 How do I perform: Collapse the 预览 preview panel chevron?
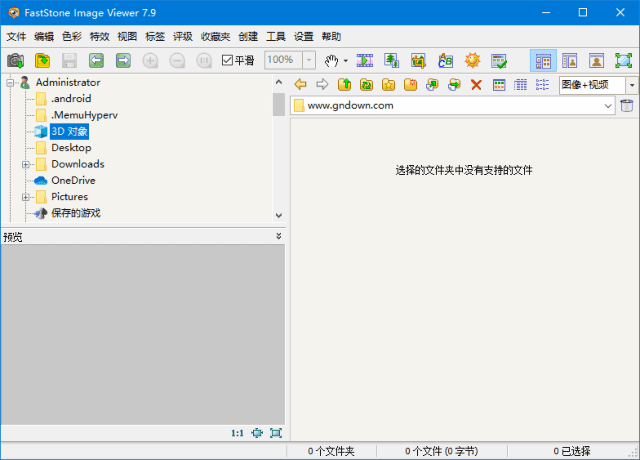tap(278, 236)
